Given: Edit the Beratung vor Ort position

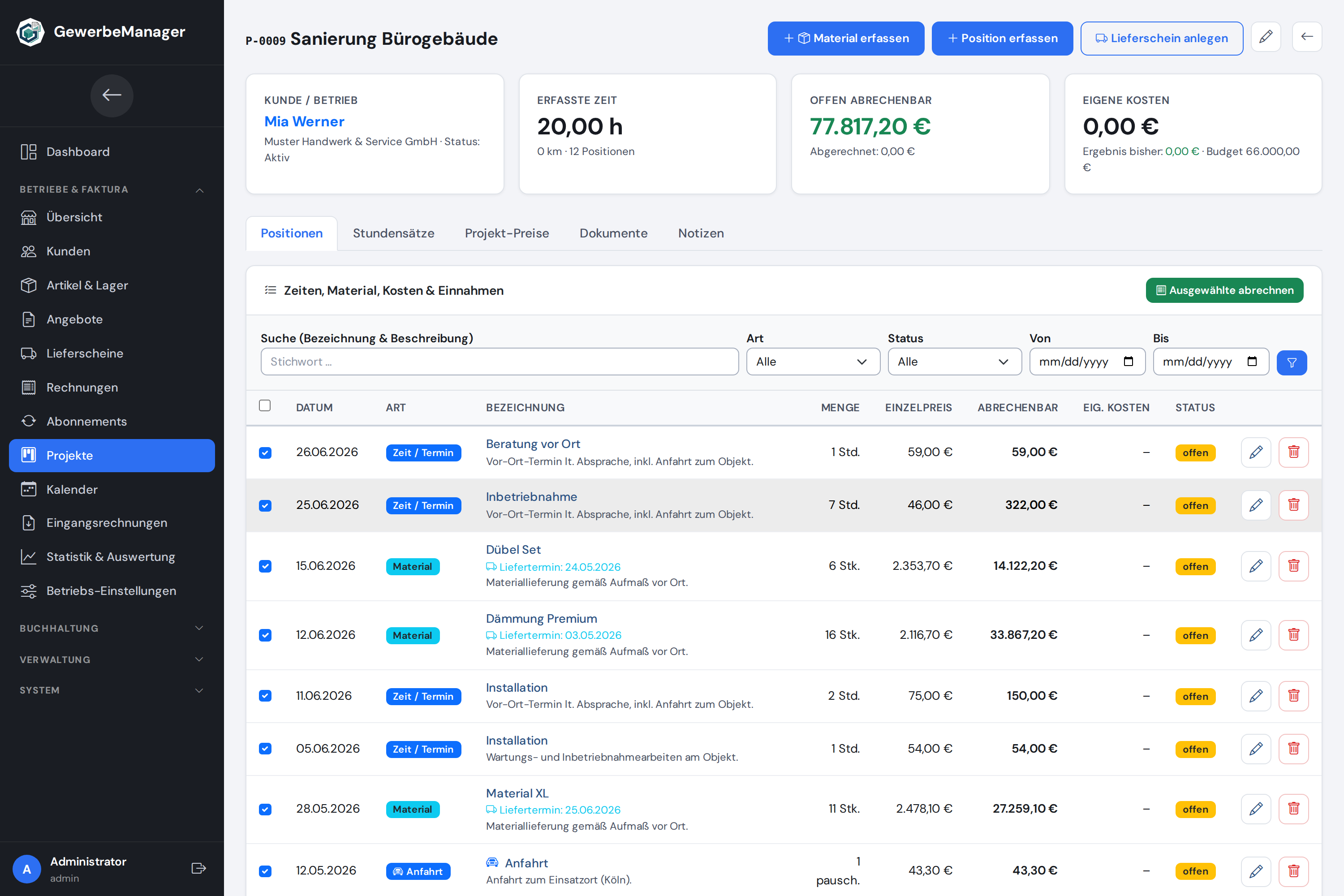Looking at the screenshot, I should (x=1256, y=452).
